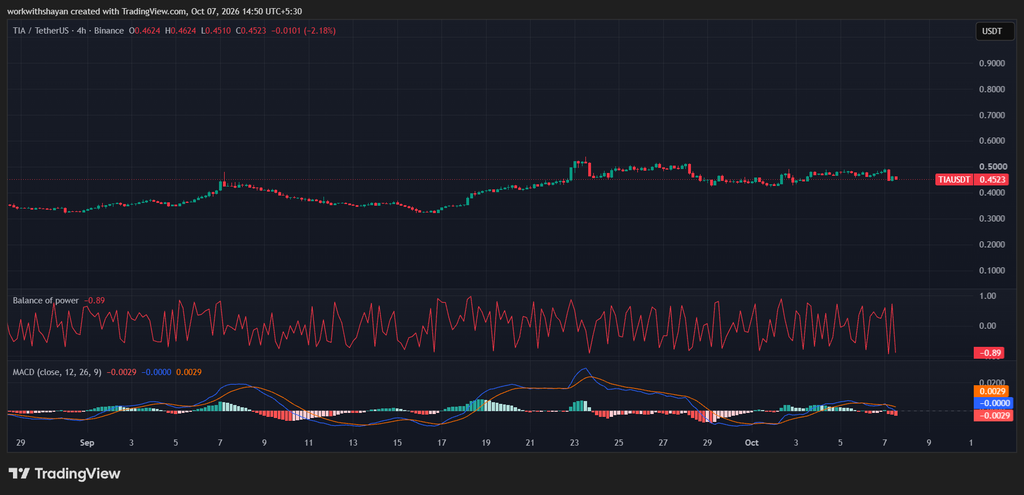Click the 1.00 Balance of power axis label
Screen dimensions: 1024x495
[x=988, y=296]
